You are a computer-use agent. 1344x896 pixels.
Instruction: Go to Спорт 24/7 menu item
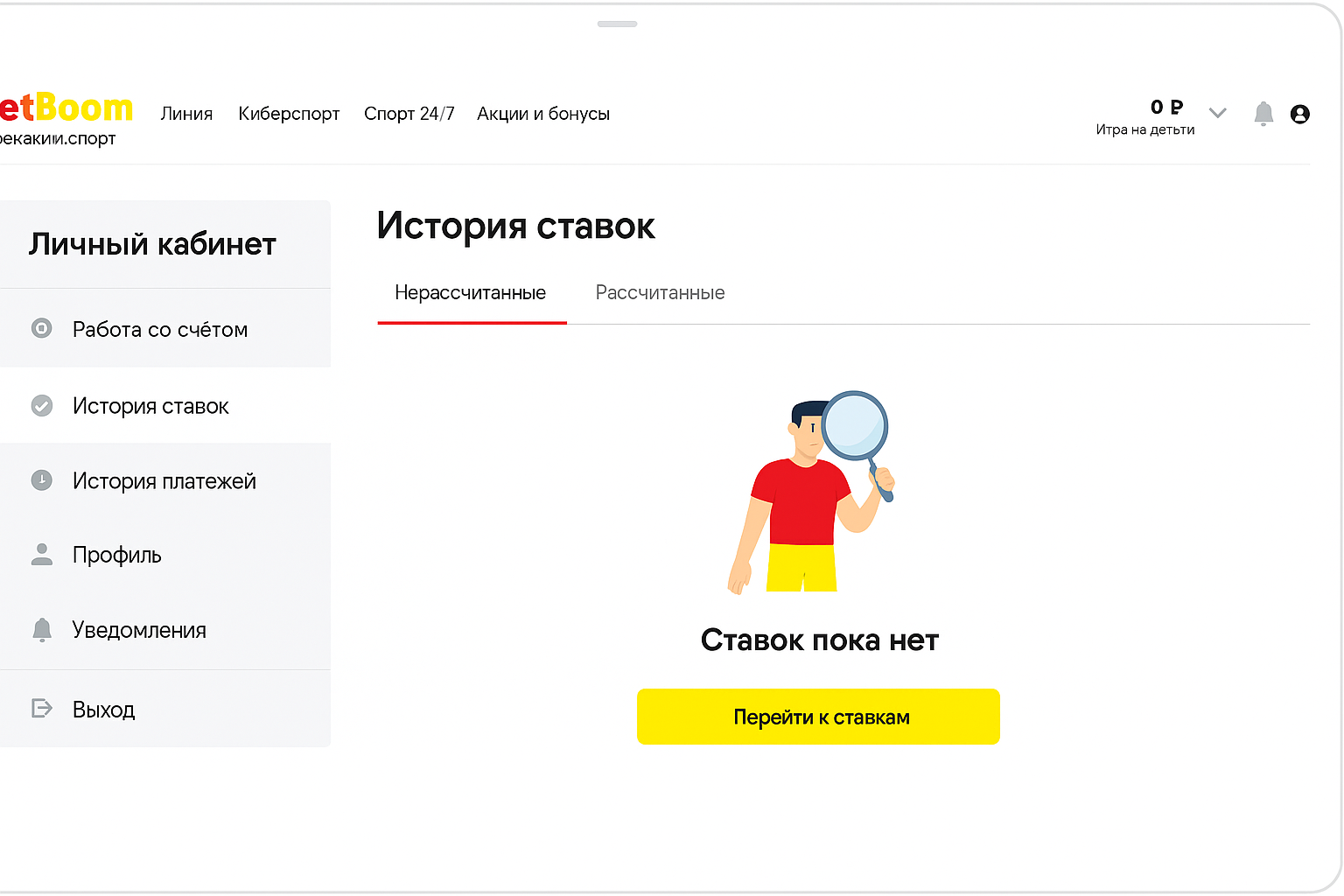(409, 114)
